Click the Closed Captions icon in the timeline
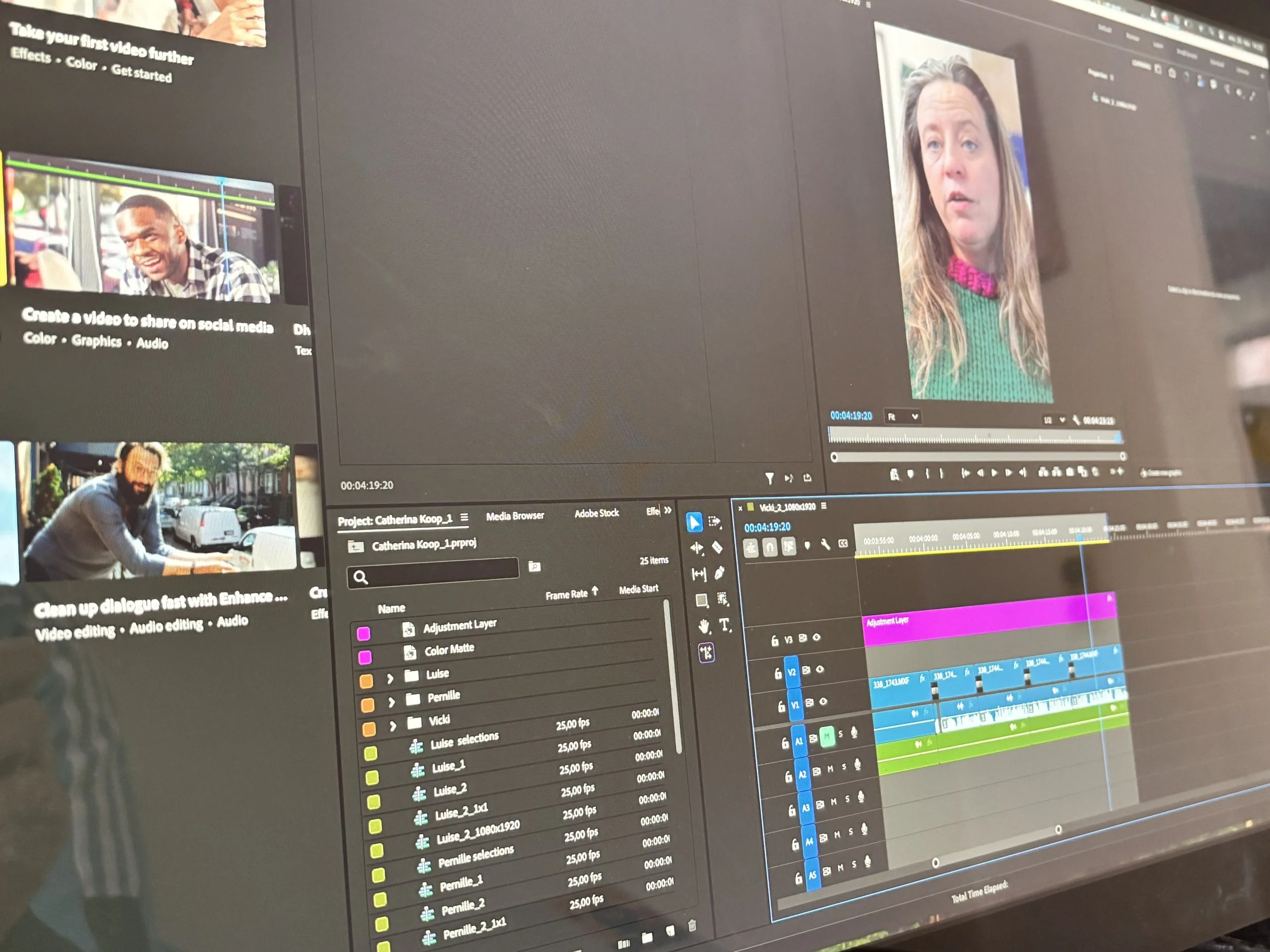 (843, 543)
